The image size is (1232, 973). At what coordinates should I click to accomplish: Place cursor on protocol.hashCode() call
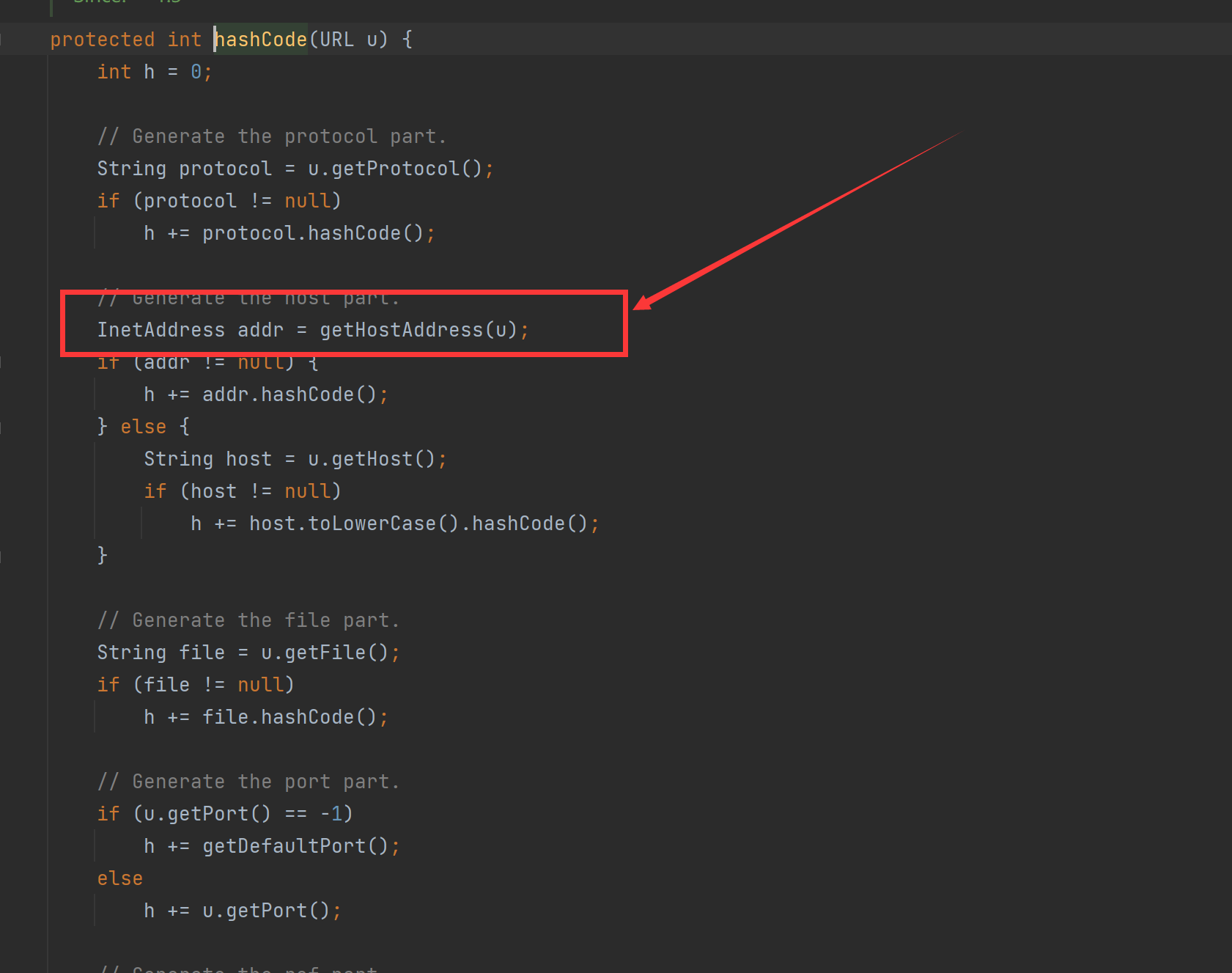tap(353, 233)
